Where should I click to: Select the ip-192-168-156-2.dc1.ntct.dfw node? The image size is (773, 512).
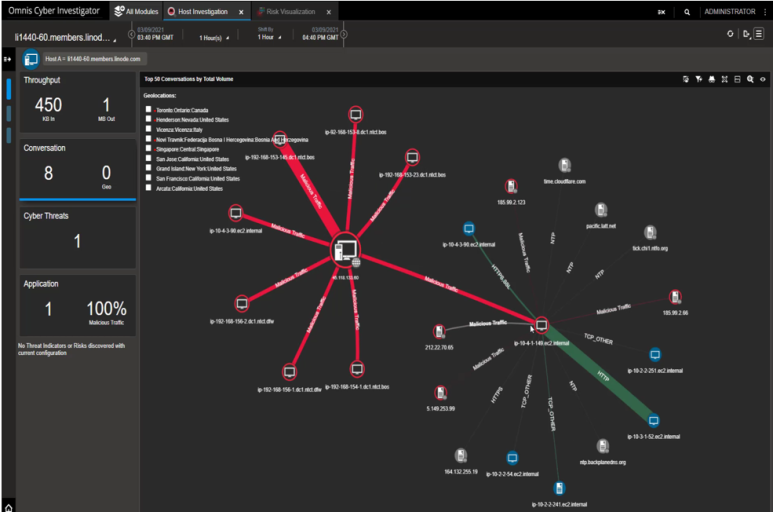point(242,304)
